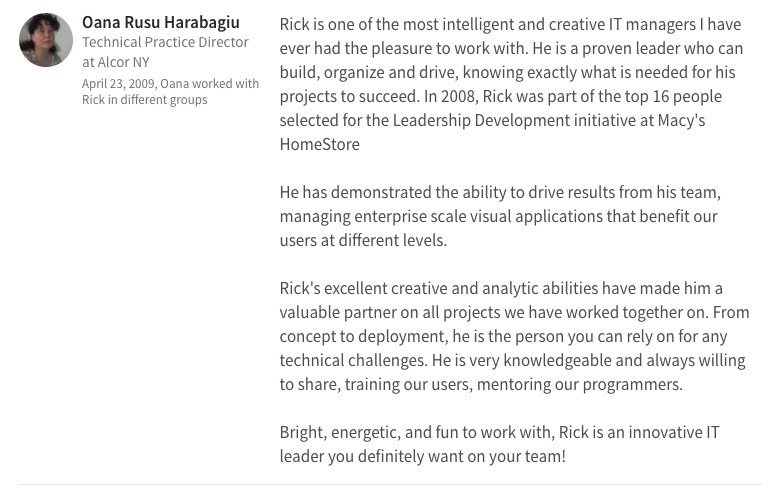Click the word 'HomeStore' in the first paragraph
Screen dimensions: 782x492
(319, 144)
